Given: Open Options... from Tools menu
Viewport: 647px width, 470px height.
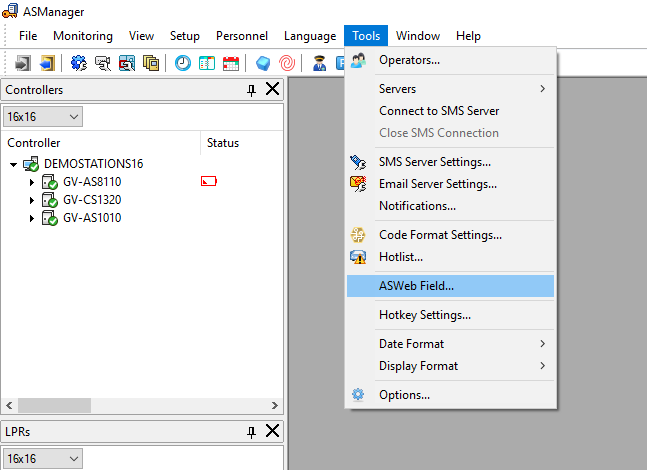Looking at the screenshot, I should 450,395.
